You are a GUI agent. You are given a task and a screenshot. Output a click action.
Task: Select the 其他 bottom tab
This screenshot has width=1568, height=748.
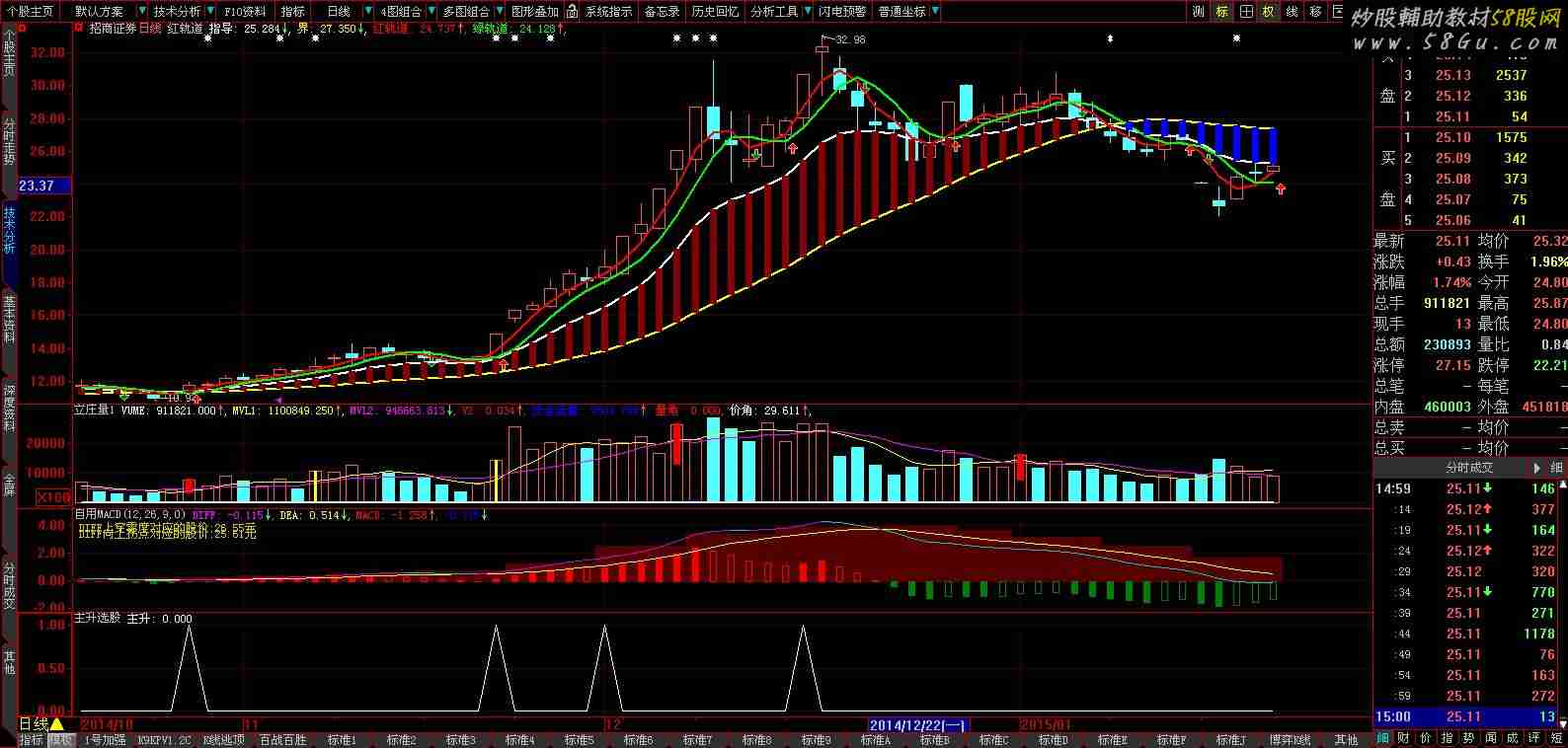pos(1346,739)
